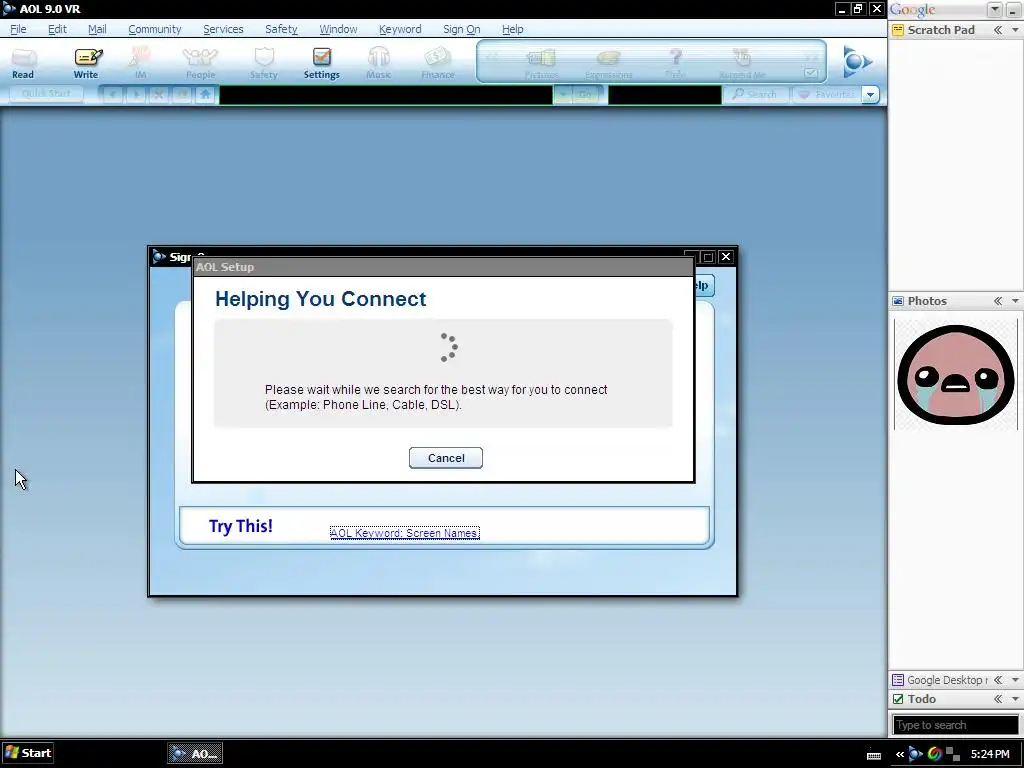Expand Scratch Pad with double chevron
This screenshot has width=1024, height=768.
tap(998, 30)
